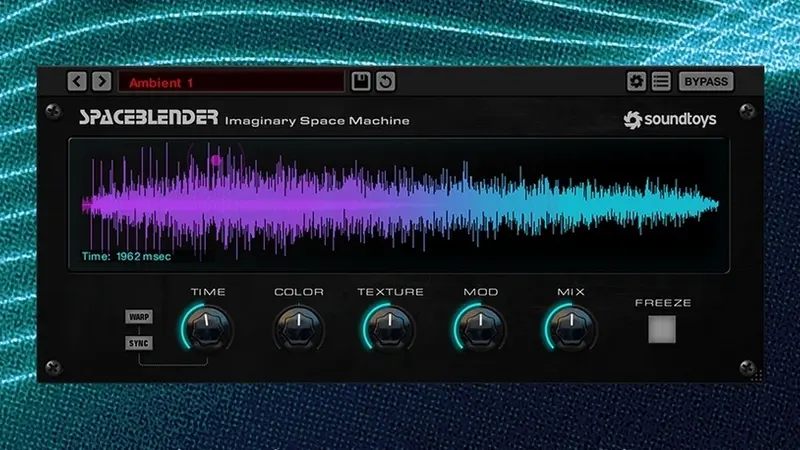Save preset with floppy disk icon

click(x=361, y=81)
